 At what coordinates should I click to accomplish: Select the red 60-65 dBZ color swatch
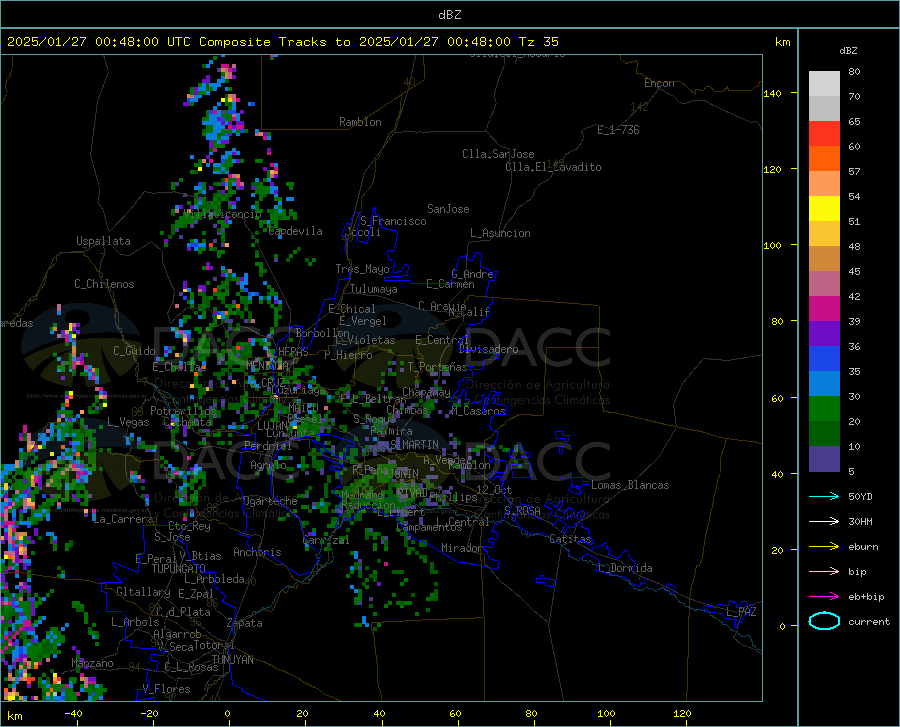click(824, 134)
